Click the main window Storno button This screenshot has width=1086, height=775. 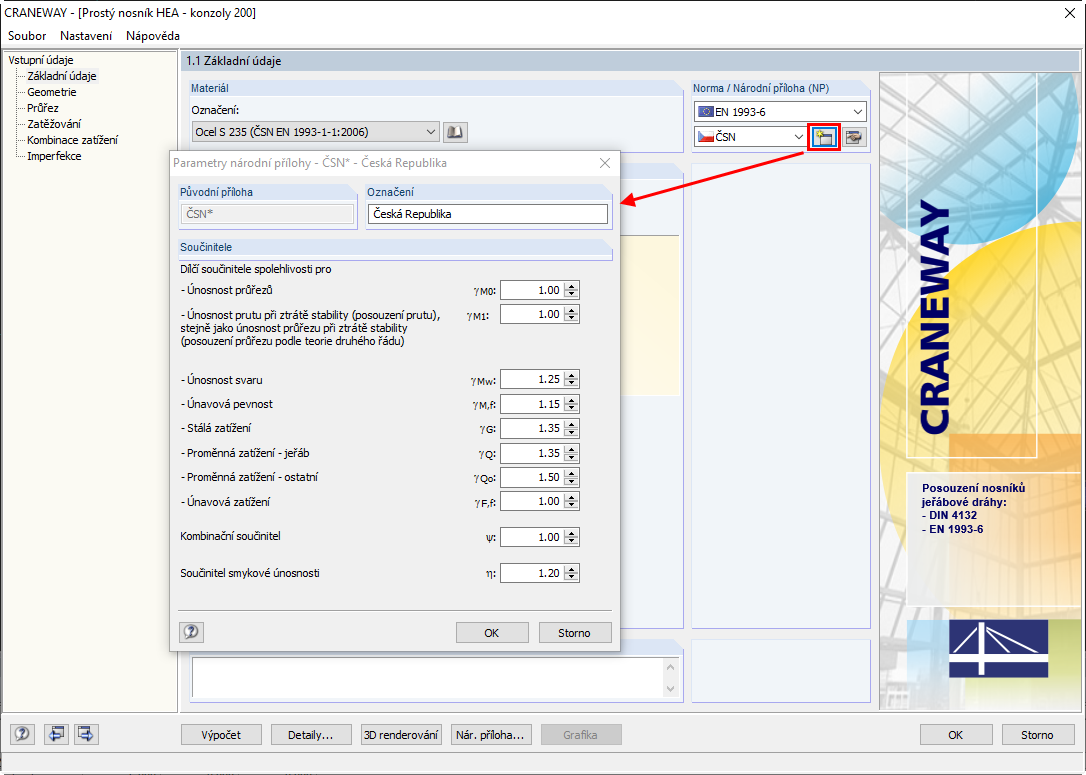[1037, 735]
